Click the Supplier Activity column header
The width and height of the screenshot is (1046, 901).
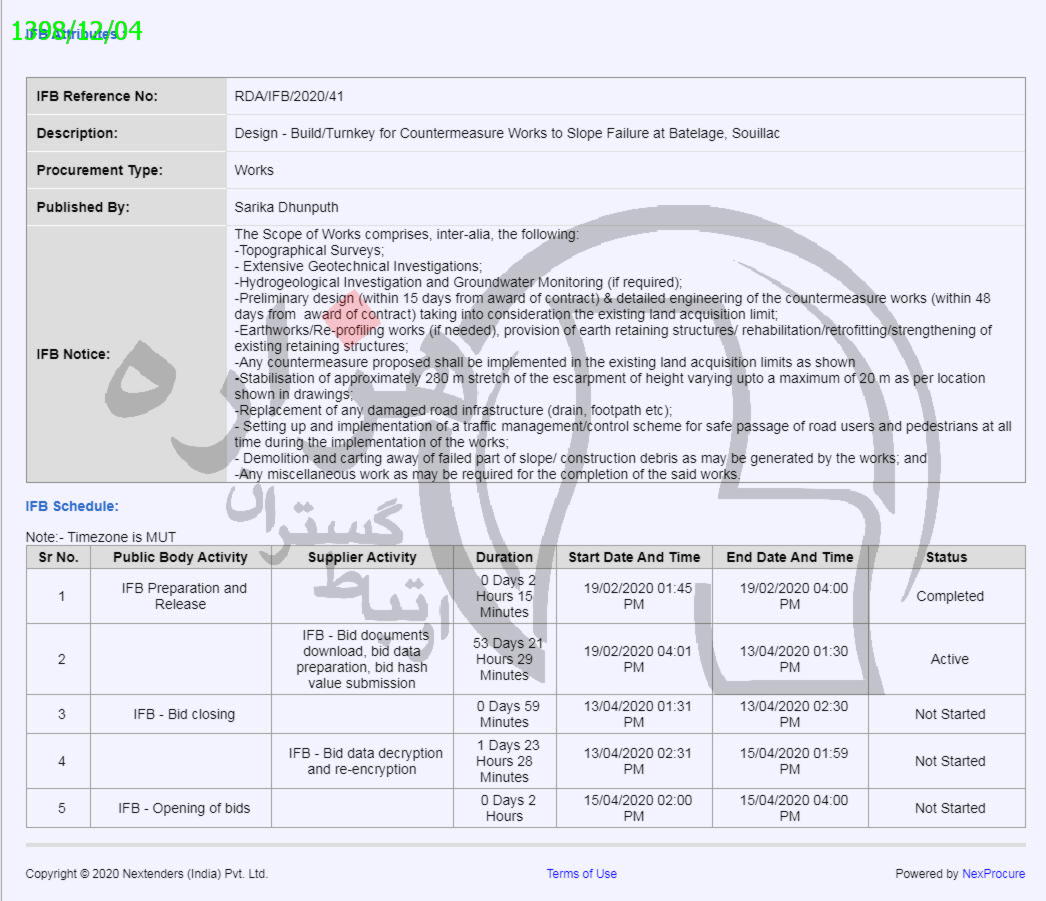point(362,557)
